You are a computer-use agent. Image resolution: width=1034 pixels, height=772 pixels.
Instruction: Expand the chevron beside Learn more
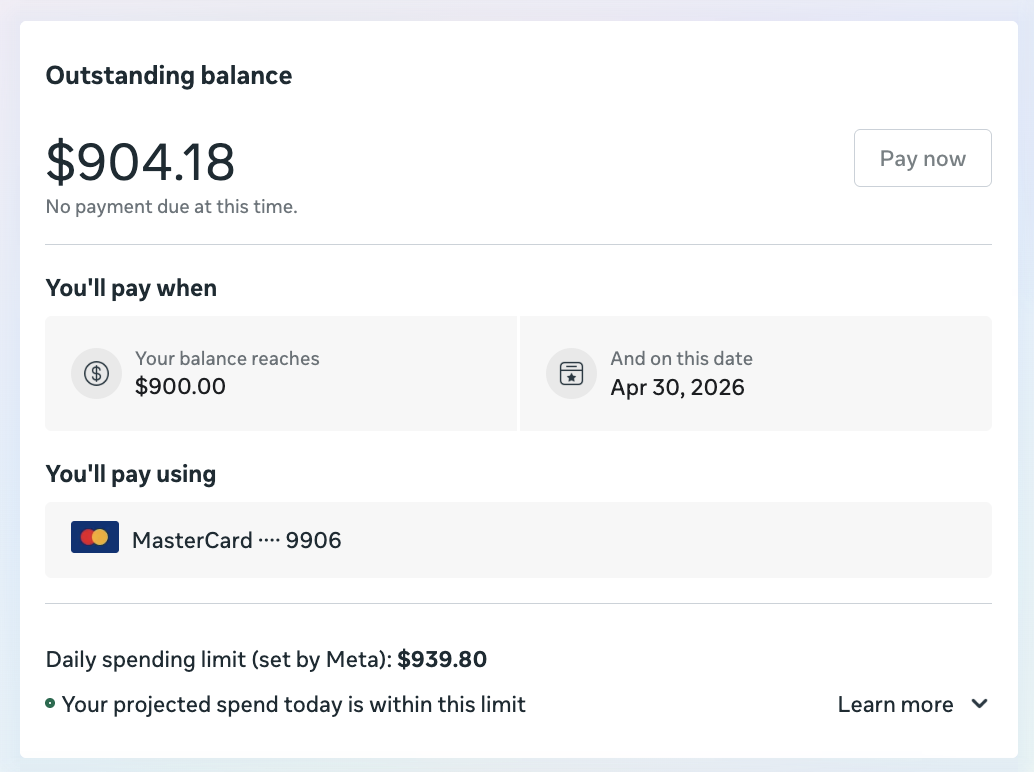[x=979, y=704]
